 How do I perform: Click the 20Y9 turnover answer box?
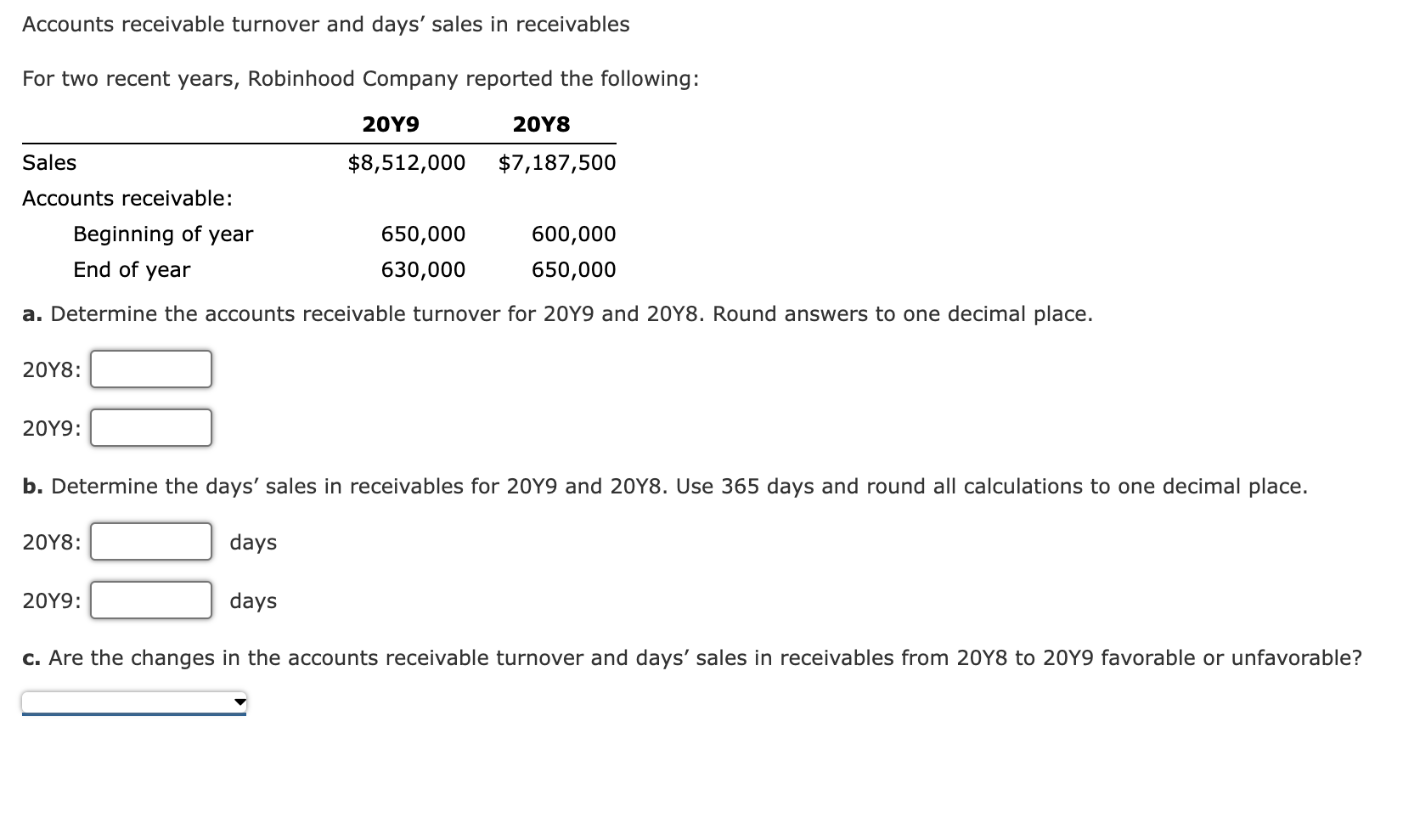coord(150,428)
